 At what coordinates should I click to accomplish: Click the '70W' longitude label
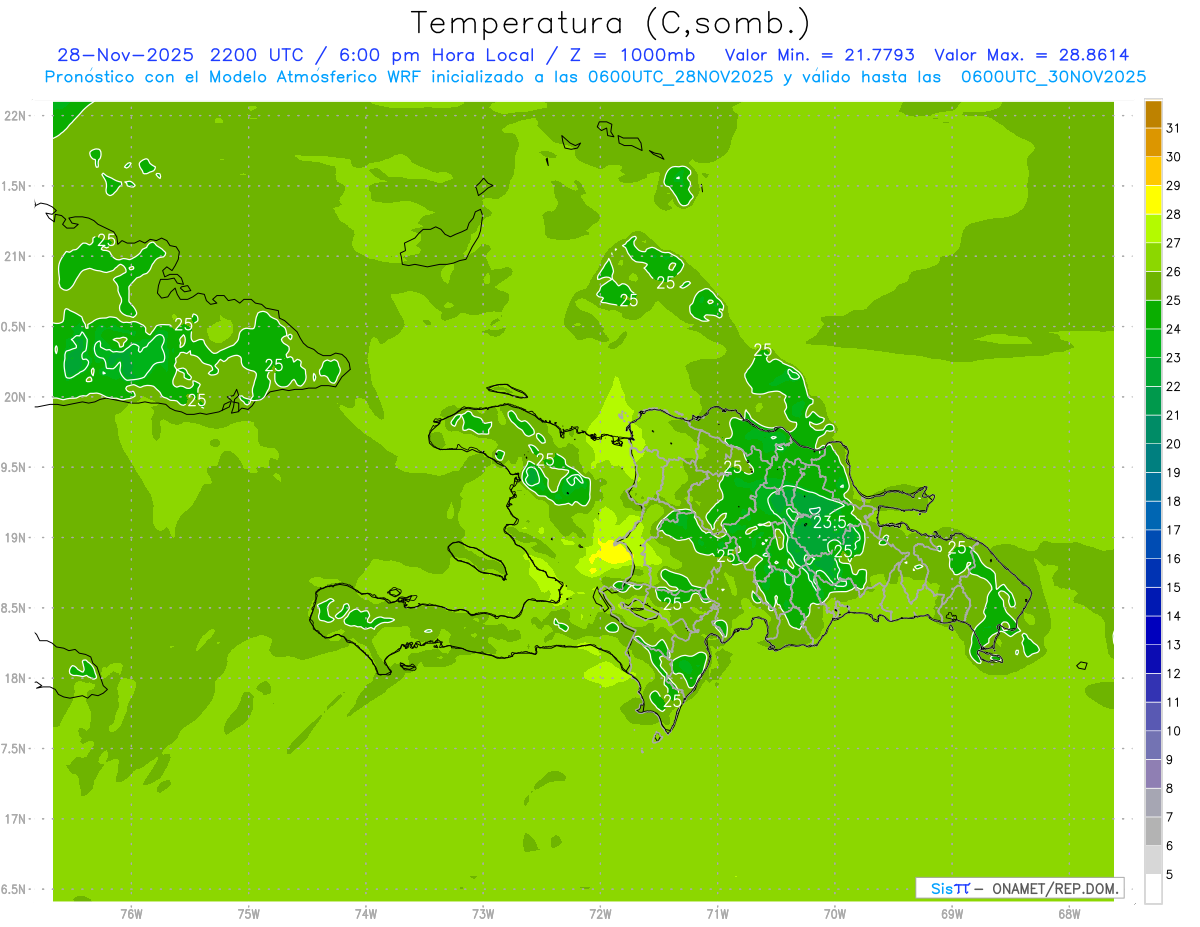tap(834, 914)
